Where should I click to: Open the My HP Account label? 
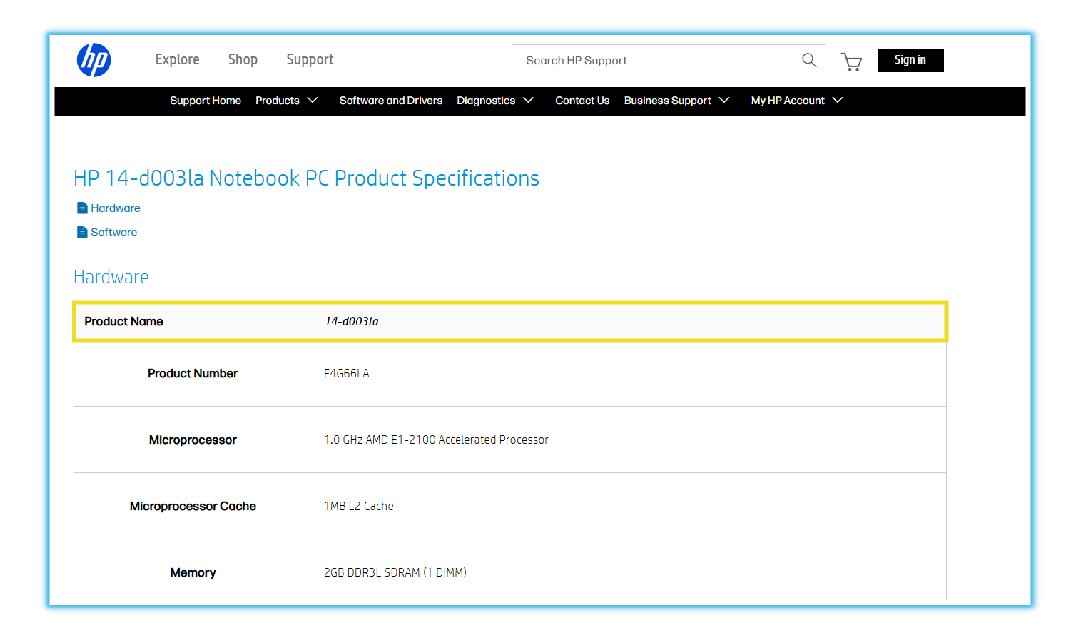(787, 101)
